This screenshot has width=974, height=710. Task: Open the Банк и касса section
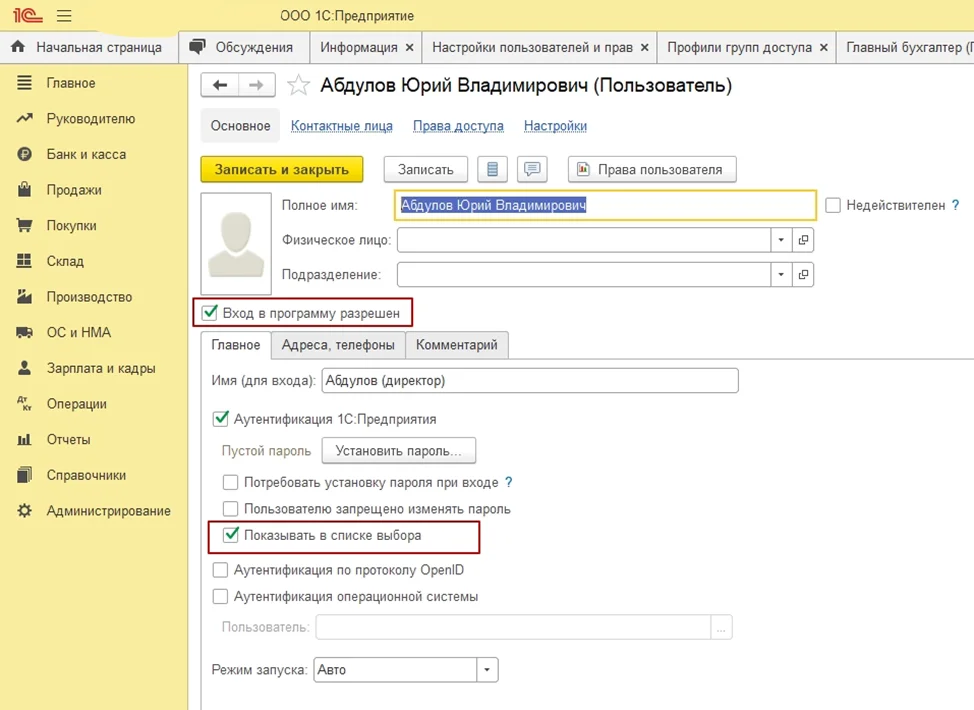pyautogui.click(x=86, y=154)
